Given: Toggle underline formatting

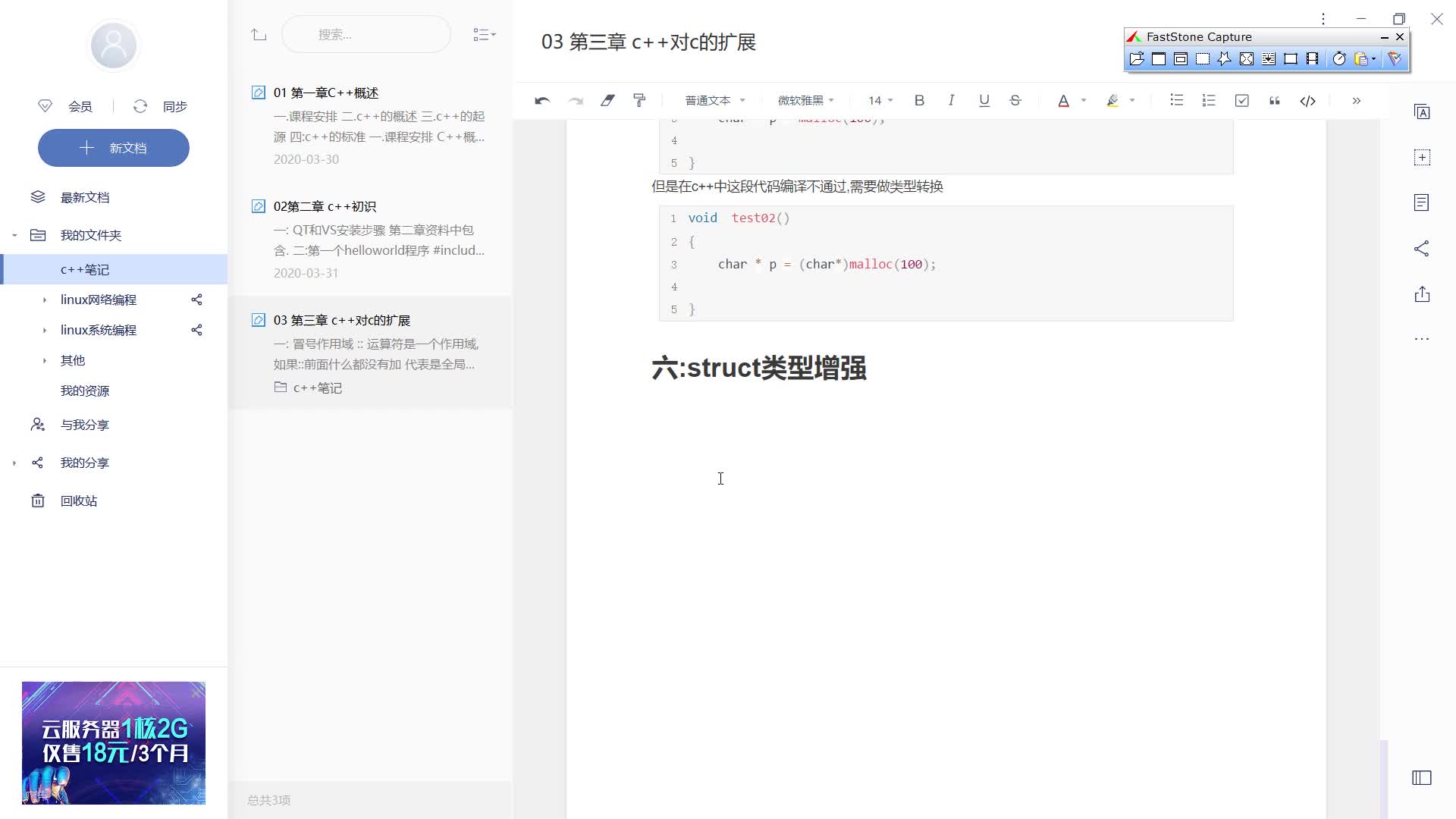Looking at the screenshot, I should click(x=984, y=100).
